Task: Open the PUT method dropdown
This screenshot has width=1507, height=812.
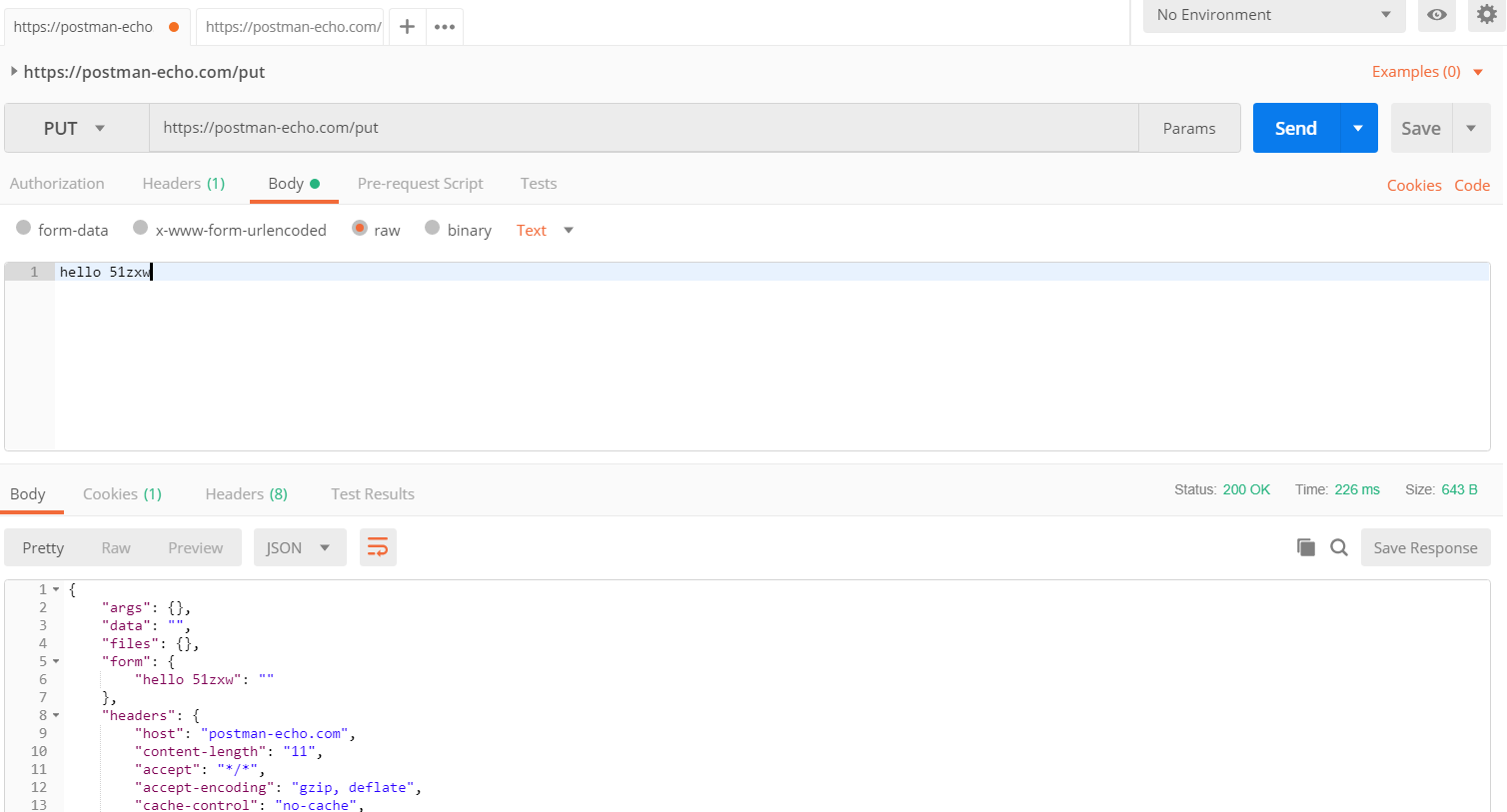Action: 76,128
